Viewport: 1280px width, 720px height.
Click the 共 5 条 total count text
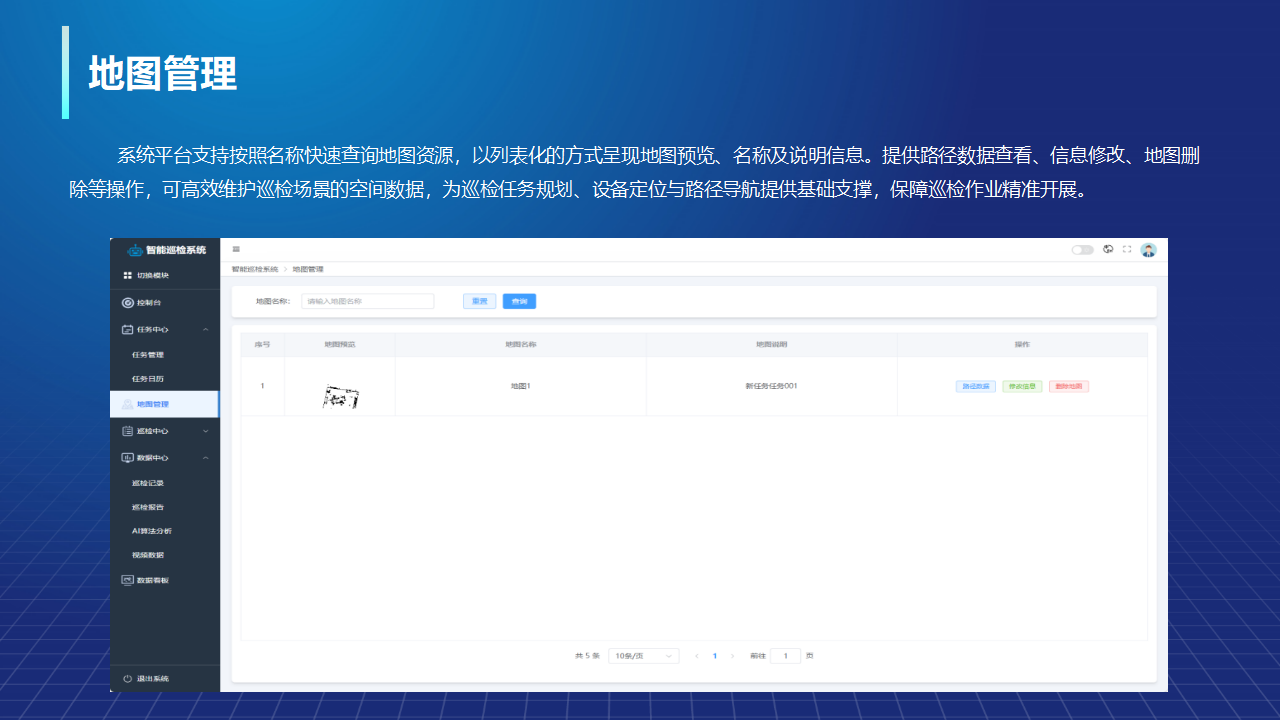tap(587, 656)
